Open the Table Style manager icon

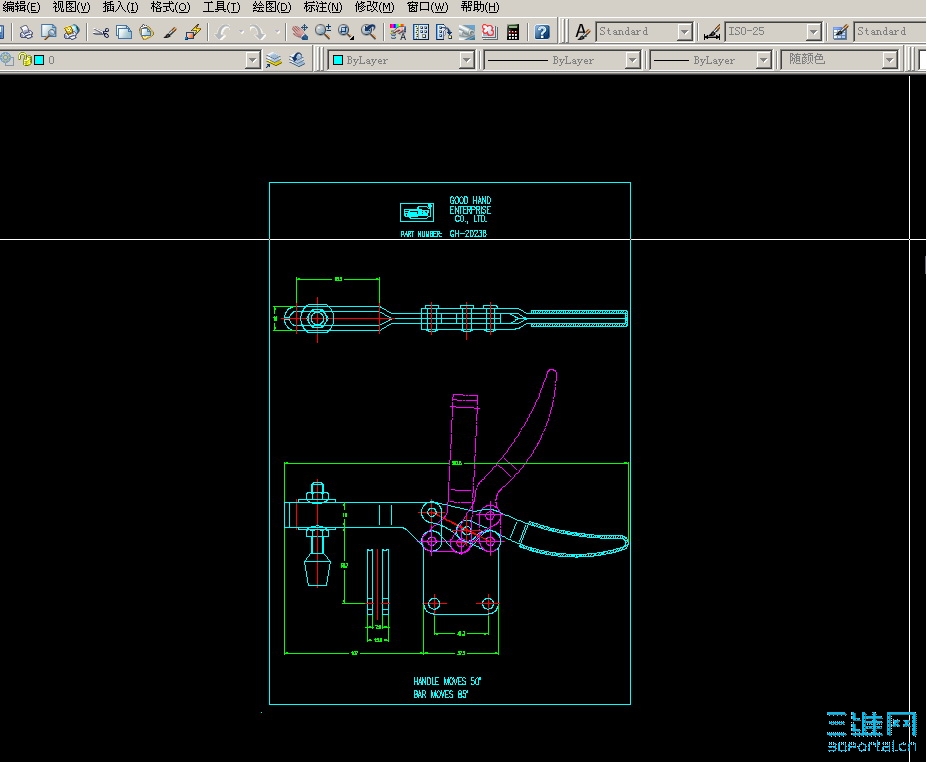point(840,32)
